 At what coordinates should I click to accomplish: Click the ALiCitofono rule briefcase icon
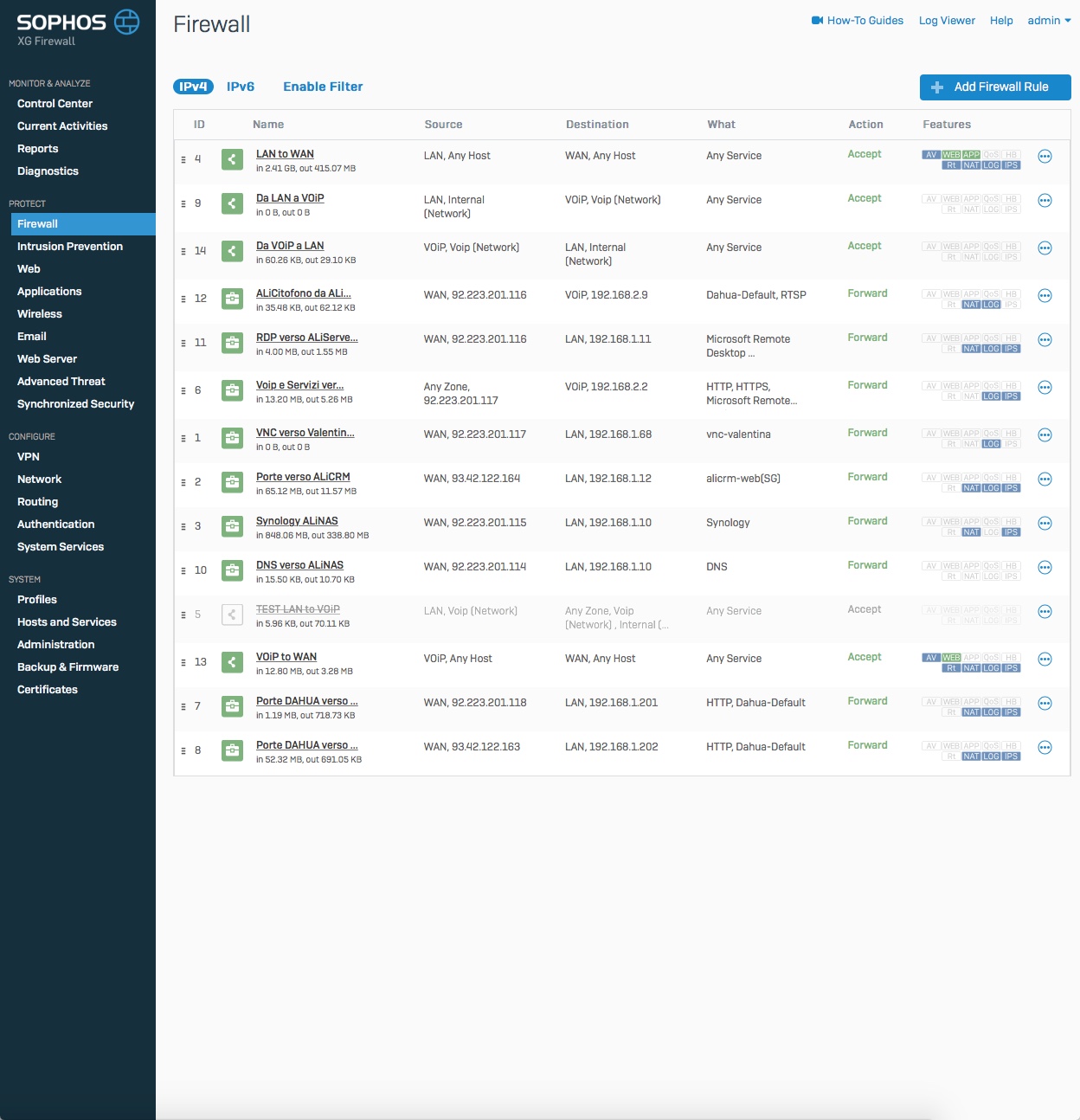[232, 299]
